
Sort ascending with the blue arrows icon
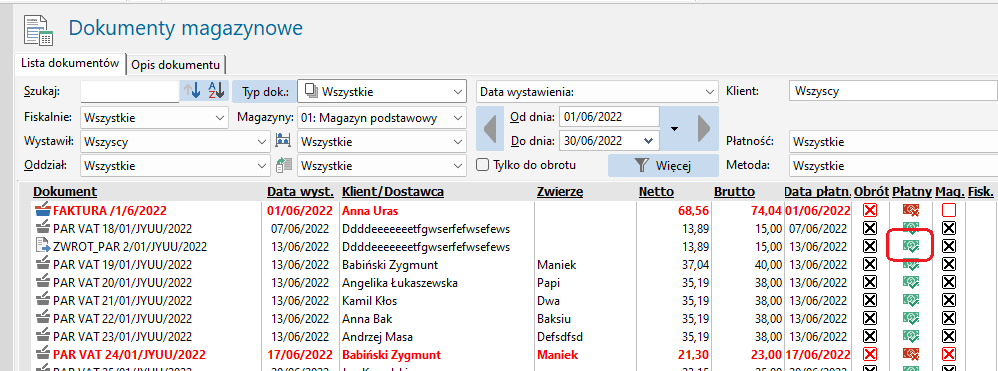[x=192, y=91]
